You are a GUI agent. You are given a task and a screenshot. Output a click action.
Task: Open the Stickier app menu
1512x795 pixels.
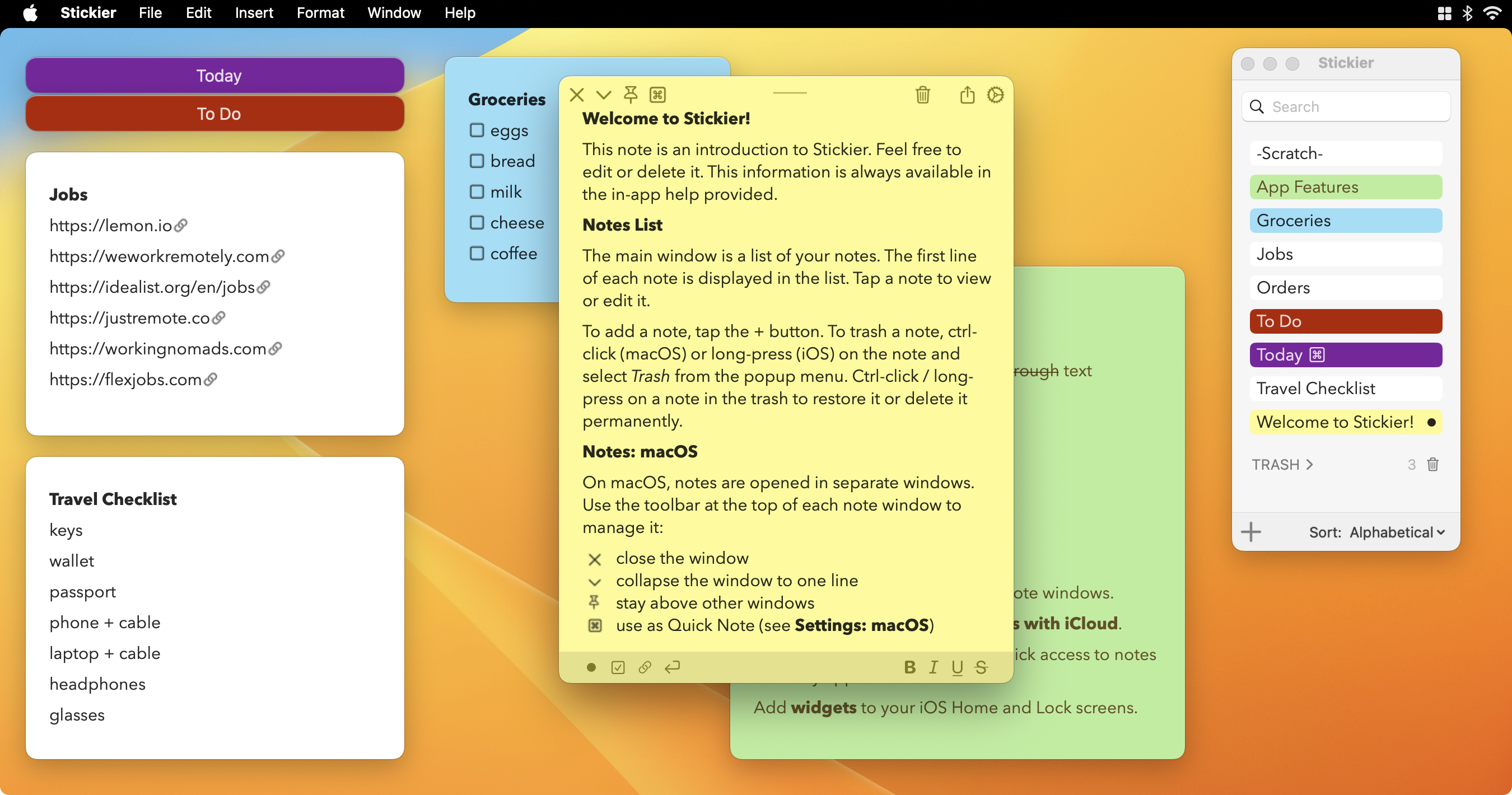pos(88,13)
